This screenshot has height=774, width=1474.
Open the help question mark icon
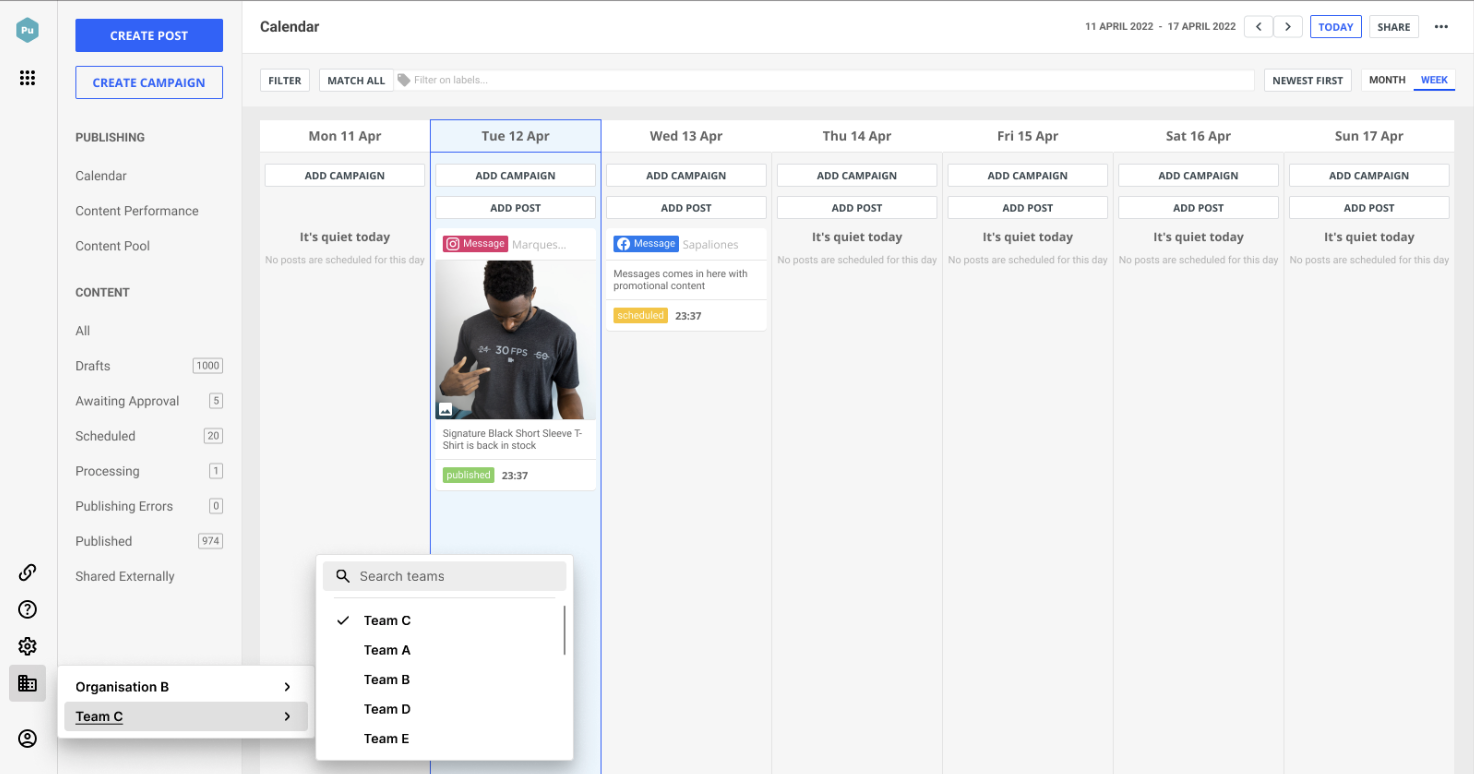(27, 609)
